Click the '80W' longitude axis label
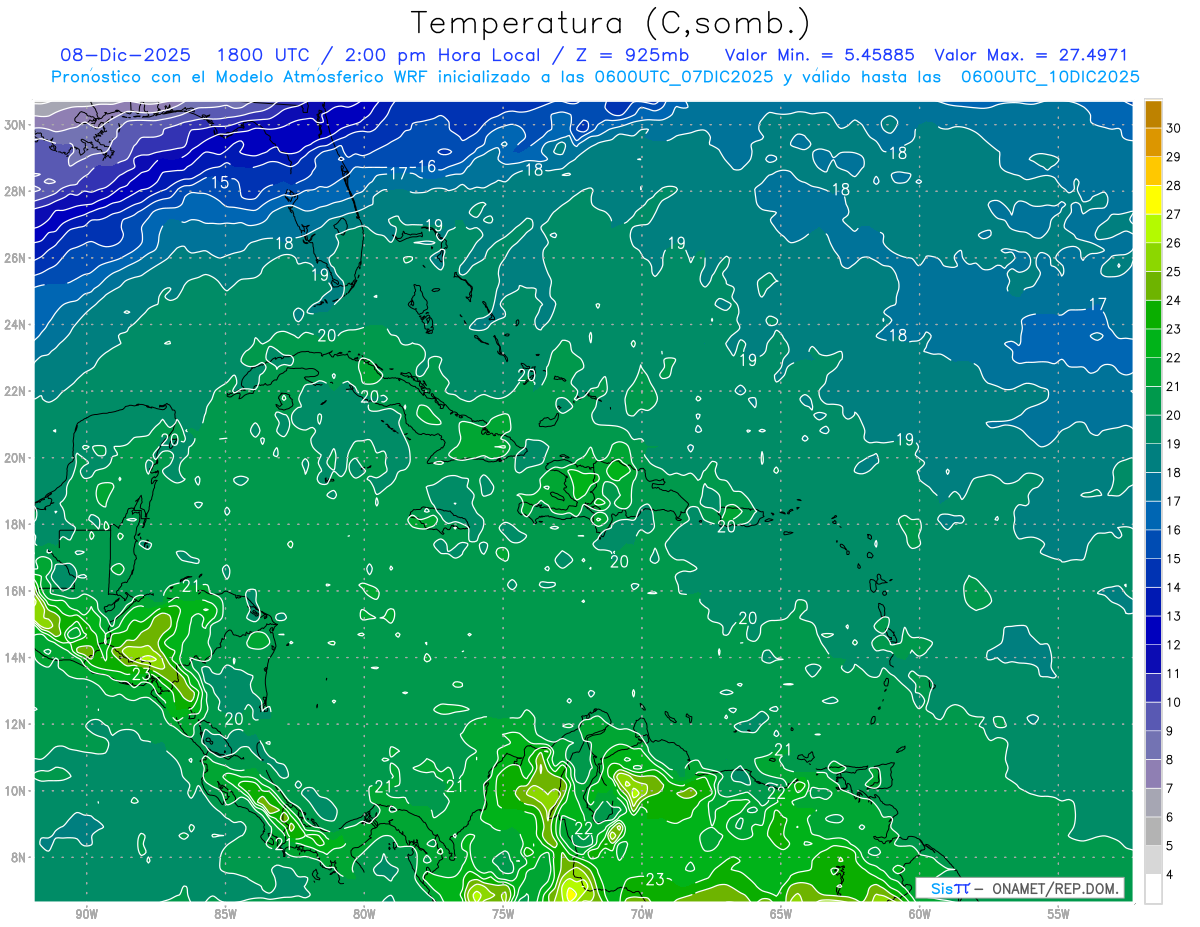This screenshot has width=1200, height=927. (x=364, y=914)
